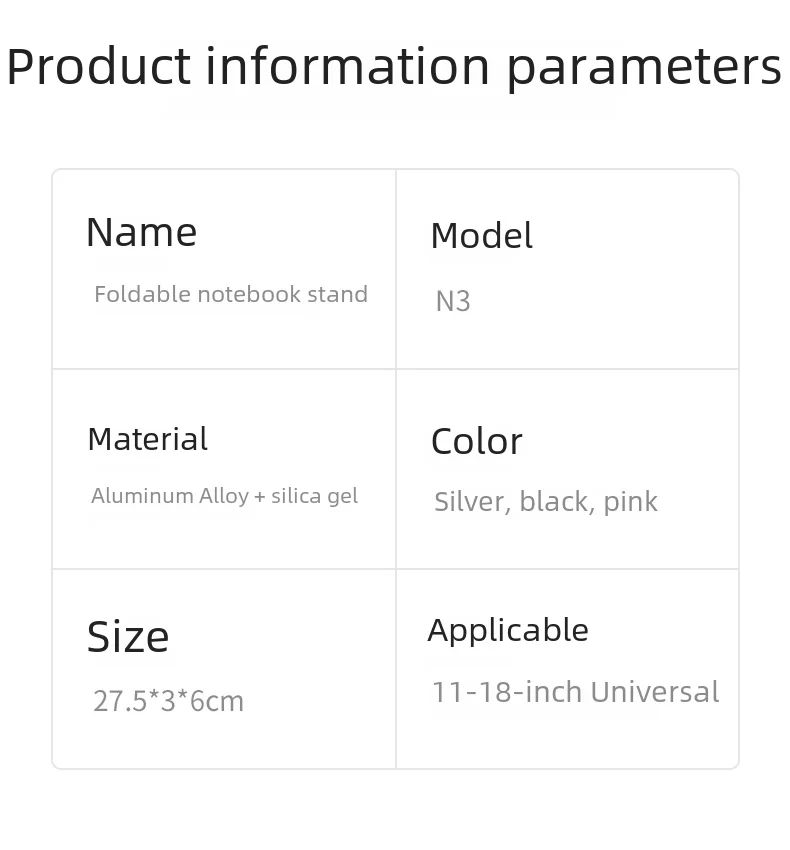The height and width of the screenshot is (850, 790).
Task: Select the "Applicable" label
Action: pos(508,630)
